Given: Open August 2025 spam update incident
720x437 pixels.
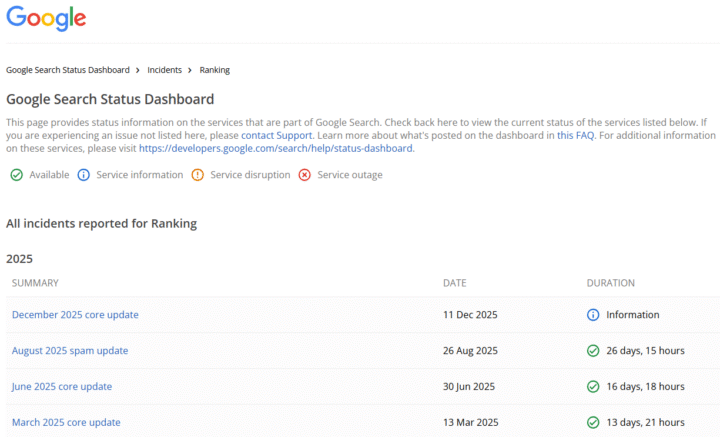Looking at the screenshot, I should pyautogui.click(x=70, y=351).
